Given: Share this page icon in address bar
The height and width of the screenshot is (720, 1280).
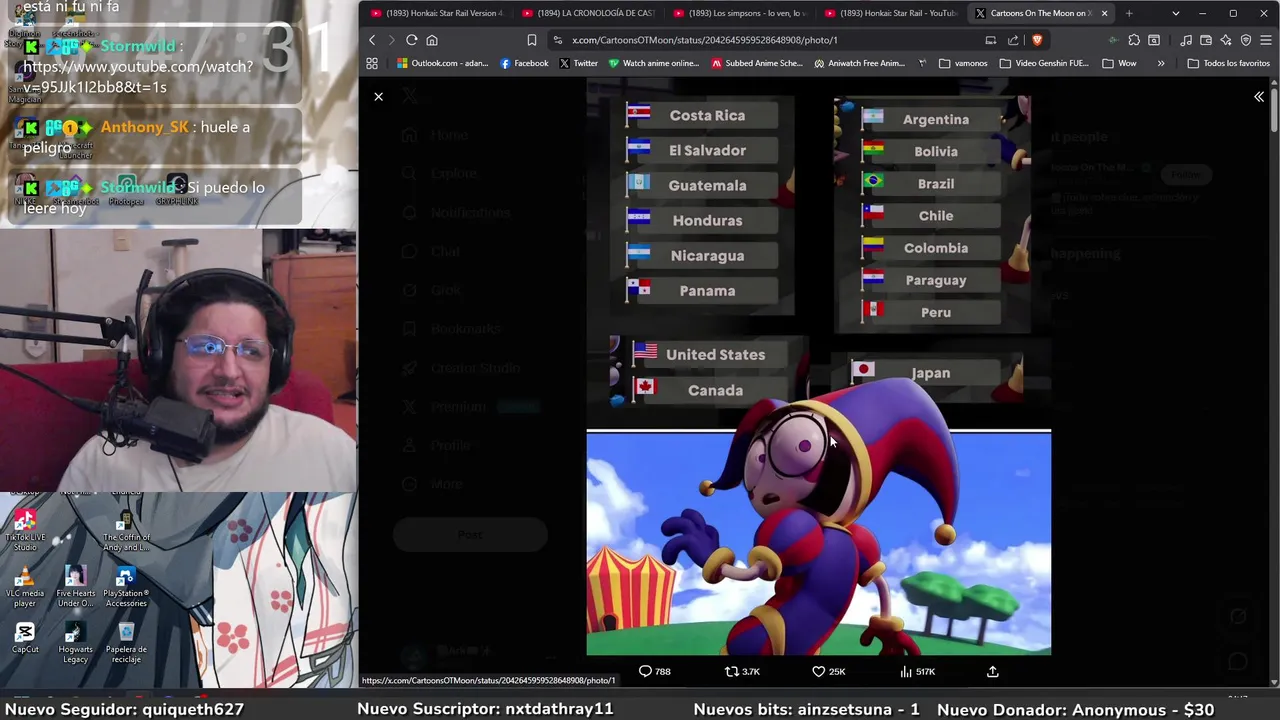Looking at the screenshot, I should [x=1013, y=40].
